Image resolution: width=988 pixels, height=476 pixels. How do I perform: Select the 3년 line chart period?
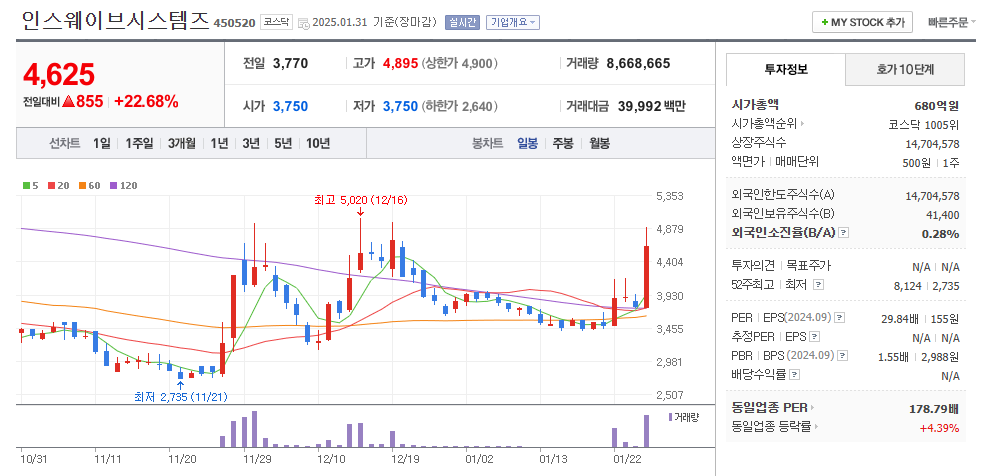251,143
